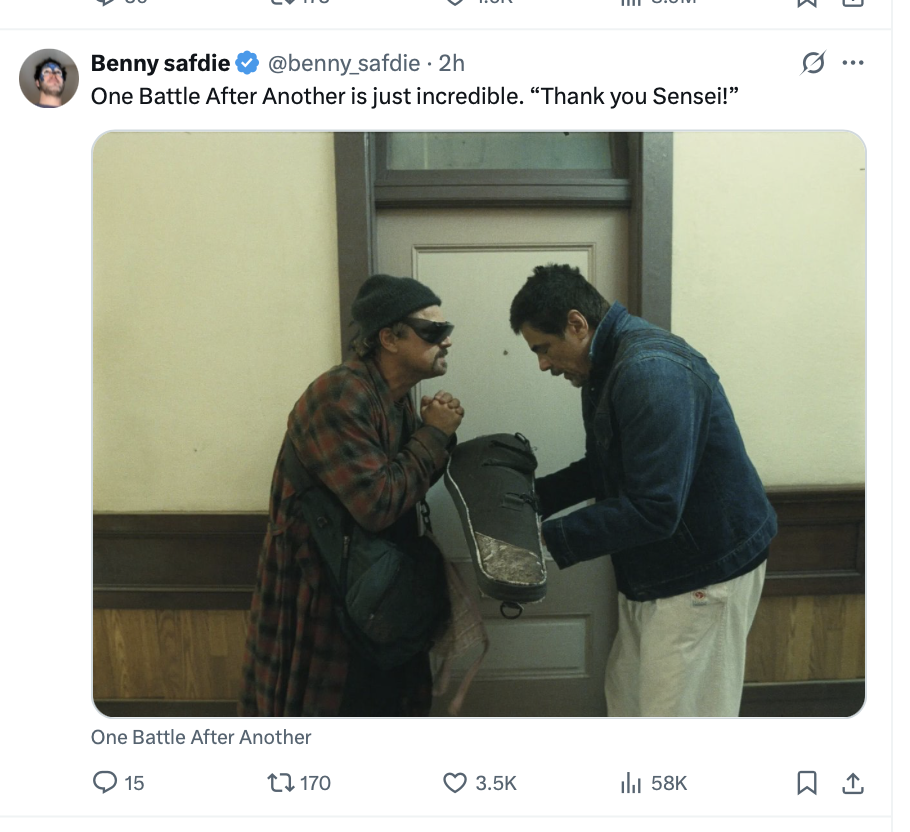Open the @benny_safdie handle link
Viewport: 910px width, 832px height.
click(343, 63)
